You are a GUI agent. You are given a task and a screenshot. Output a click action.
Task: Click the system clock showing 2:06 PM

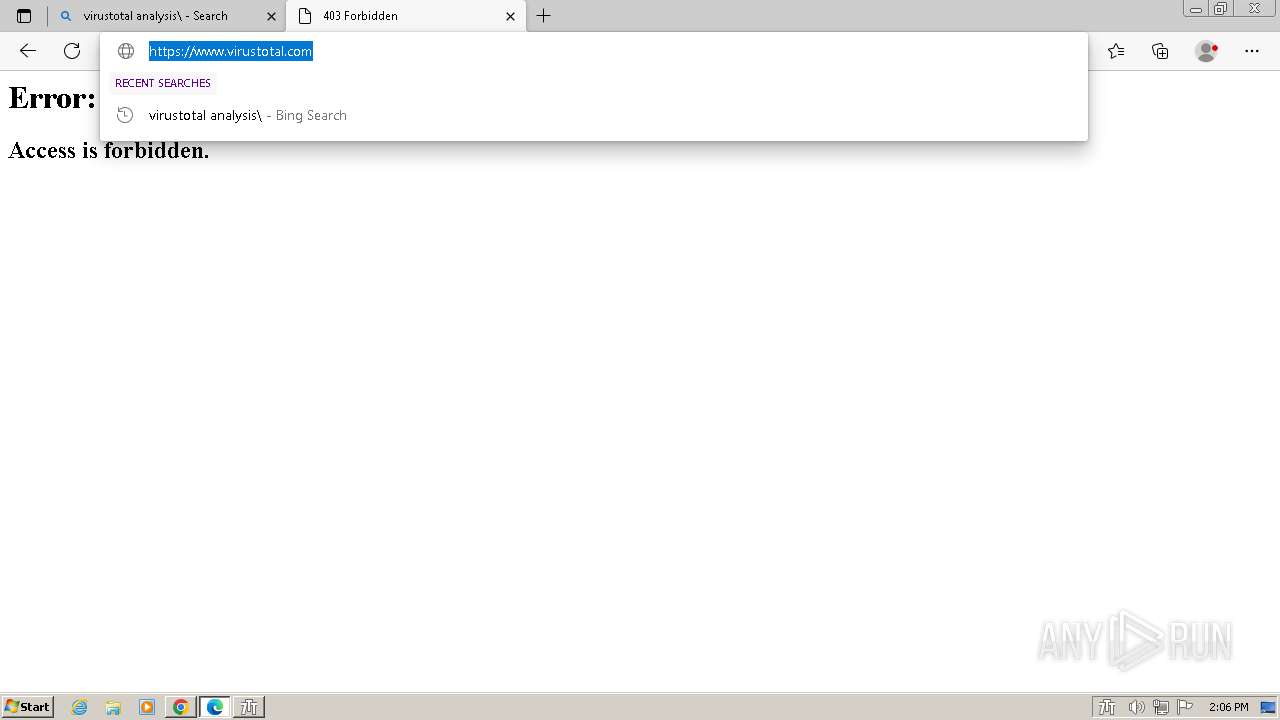pos(1228,707)
